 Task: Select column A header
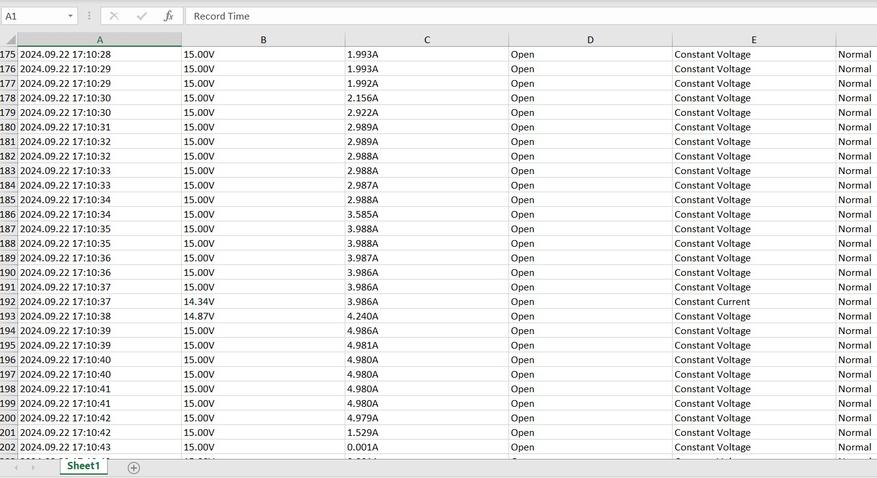click(100, 40)
